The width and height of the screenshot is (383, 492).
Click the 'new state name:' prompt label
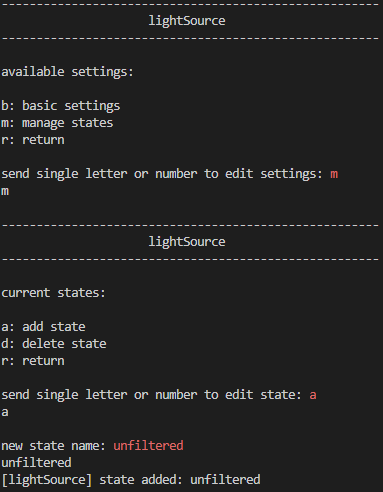pyautogui.click(x=53, y=446)
